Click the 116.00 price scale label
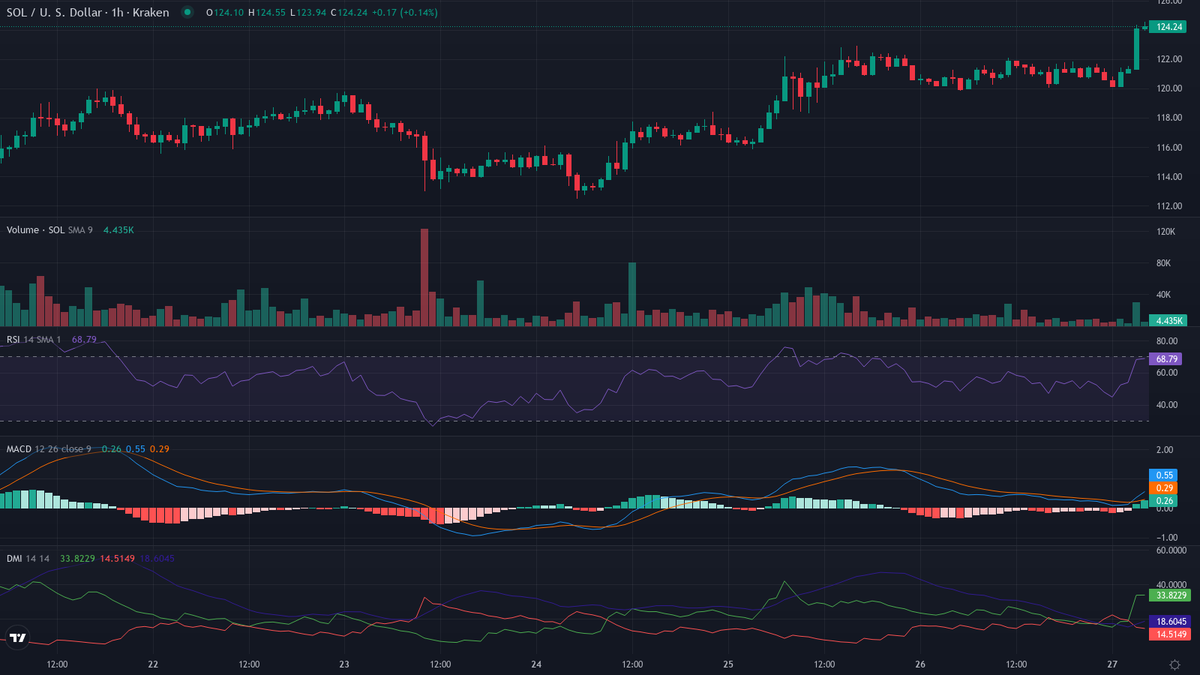Viewport: 1200px width, 675px height. [x=1170, y=148]
